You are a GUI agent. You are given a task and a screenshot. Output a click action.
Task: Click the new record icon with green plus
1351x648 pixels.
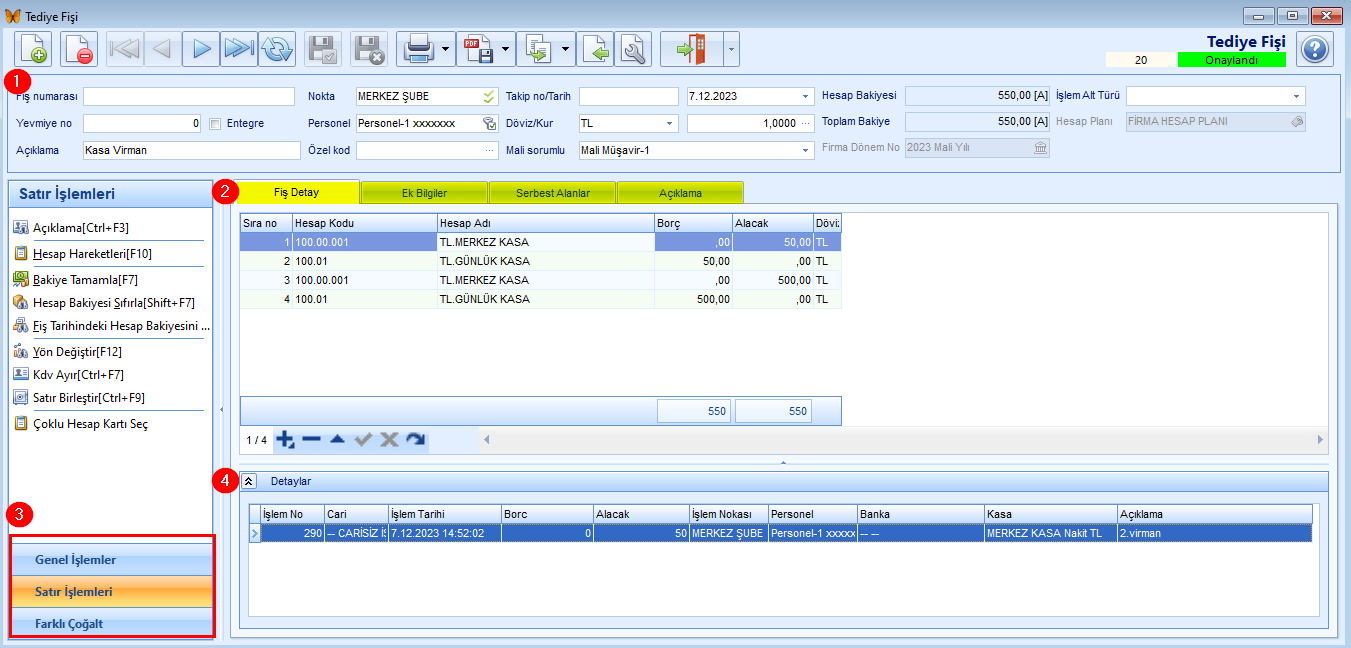[x=33, y=49]
